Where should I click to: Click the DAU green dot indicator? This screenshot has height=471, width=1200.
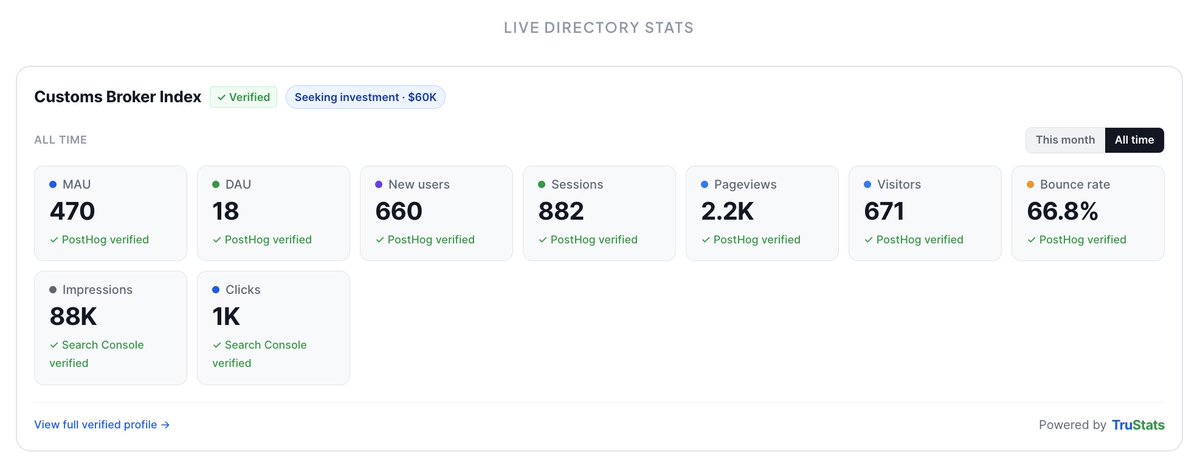(216, 185)
